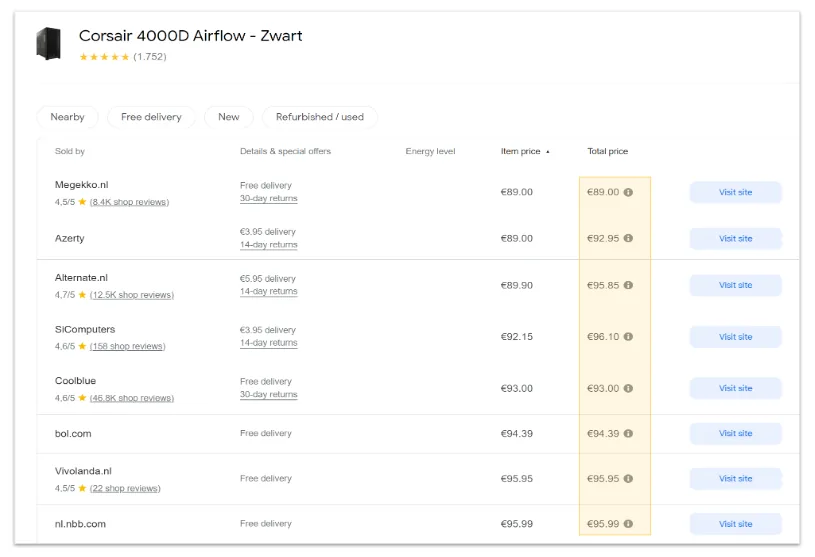Viewport: 815px width, 557px height.
Task: Open Alternate.nl 12.5K shop reviews
Action: tap(132, 295)
